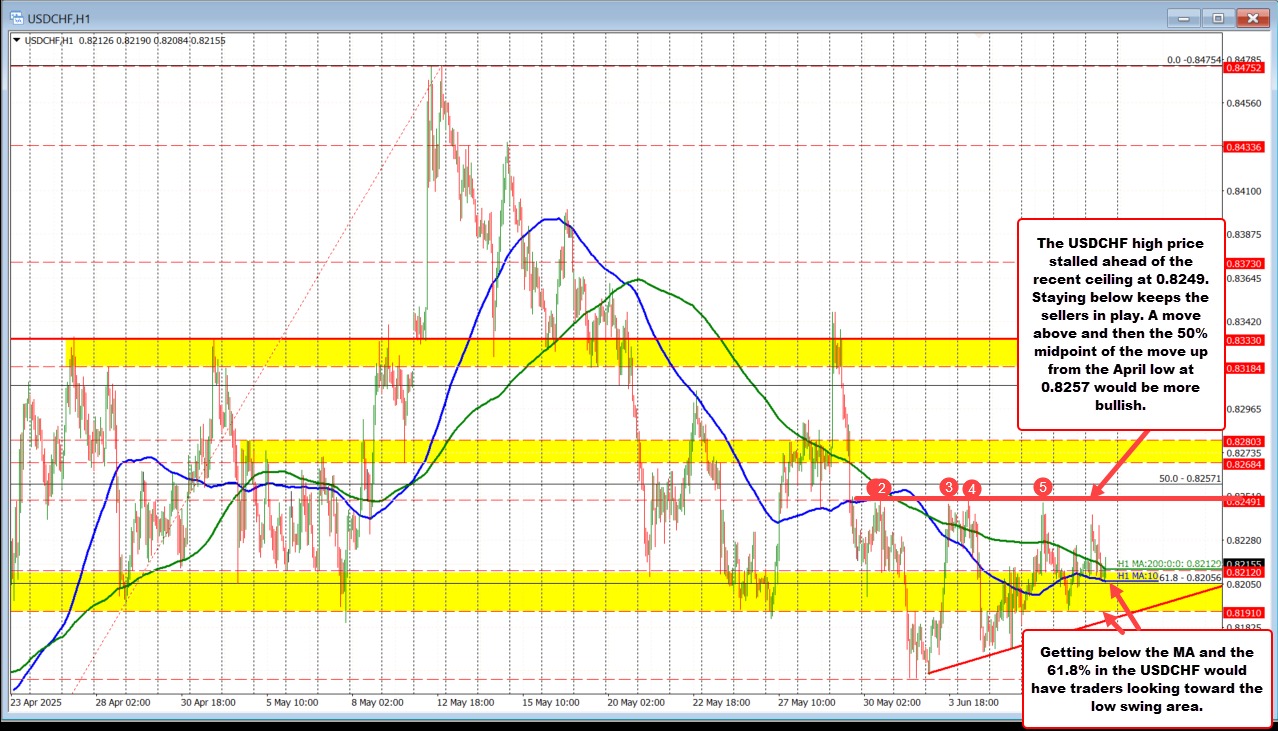Image resolution: width=1278 pixels, height=731 pixels.
Task: Click the 0.83330 resistance price label
Action: tap(1244, 340)
